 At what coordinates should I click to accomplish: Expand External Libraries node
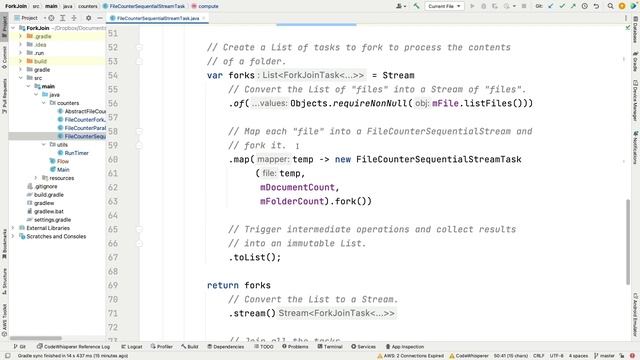click(x=13, y=228)
